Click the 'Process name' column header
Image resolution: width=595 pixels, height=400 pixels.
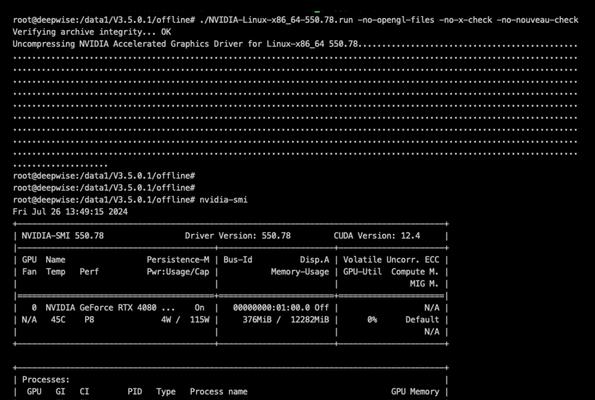pos(219,391)
